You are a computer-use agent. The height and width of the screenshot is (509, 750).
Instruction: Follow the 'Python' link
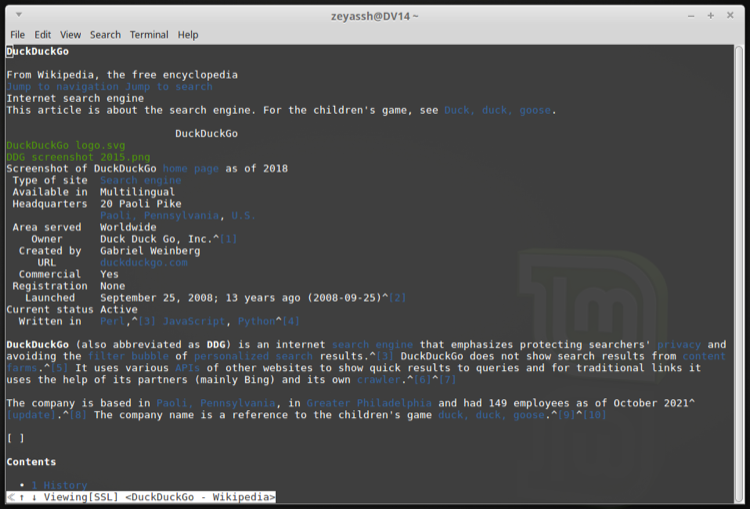point(256,321)
